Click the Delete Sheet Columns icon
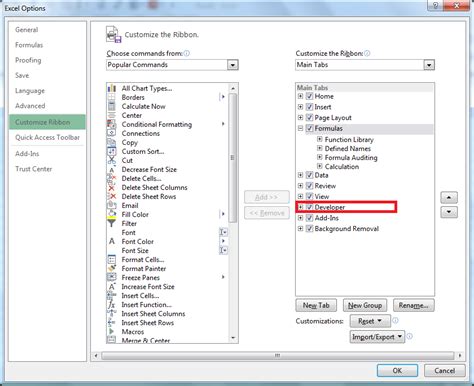The width and height of the screenshot is (474, 386). point(112,187)
